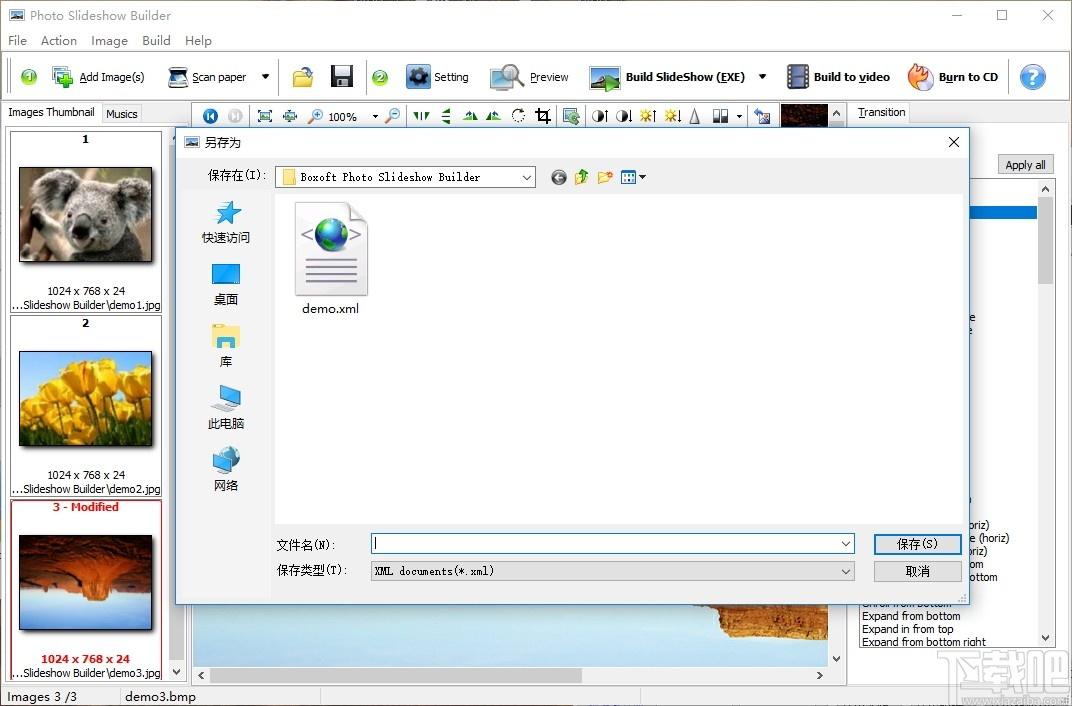
Task: Expand the 保存在 folder location dropdown
Action: point(527,177)
